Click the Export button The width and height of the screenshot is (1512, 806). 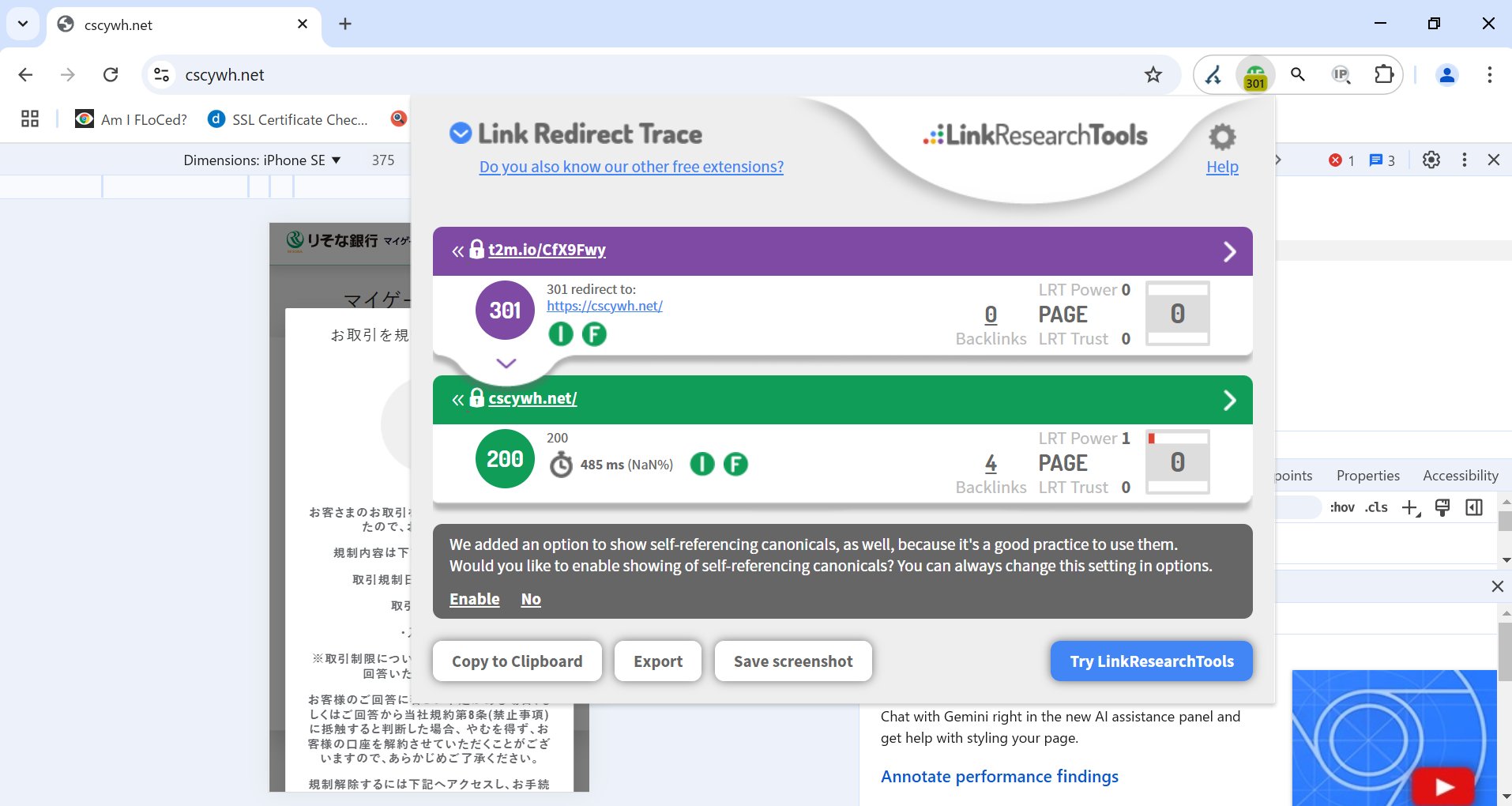tap(658, 661)
